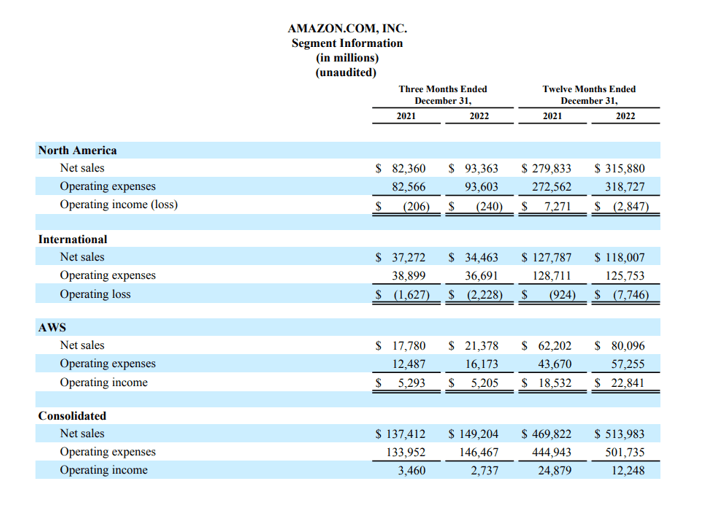Click AWS operating expenses 57,255
Image resolution: width=702 pixels, height=513 pixels.
pos(628,364)
